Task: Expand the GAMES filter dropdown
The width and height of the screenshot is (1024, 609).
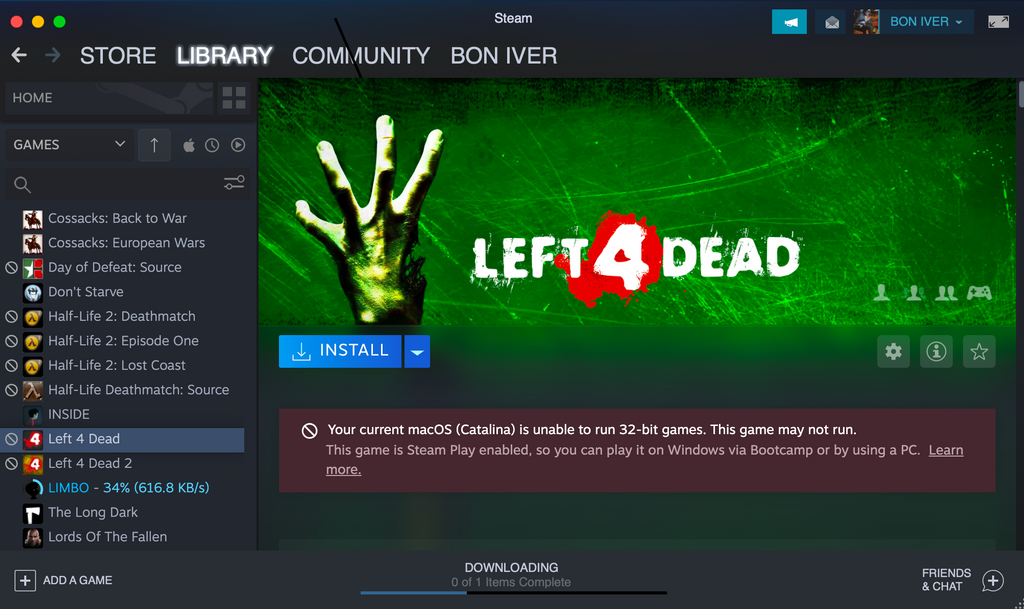Action: [x=69, y=145]
